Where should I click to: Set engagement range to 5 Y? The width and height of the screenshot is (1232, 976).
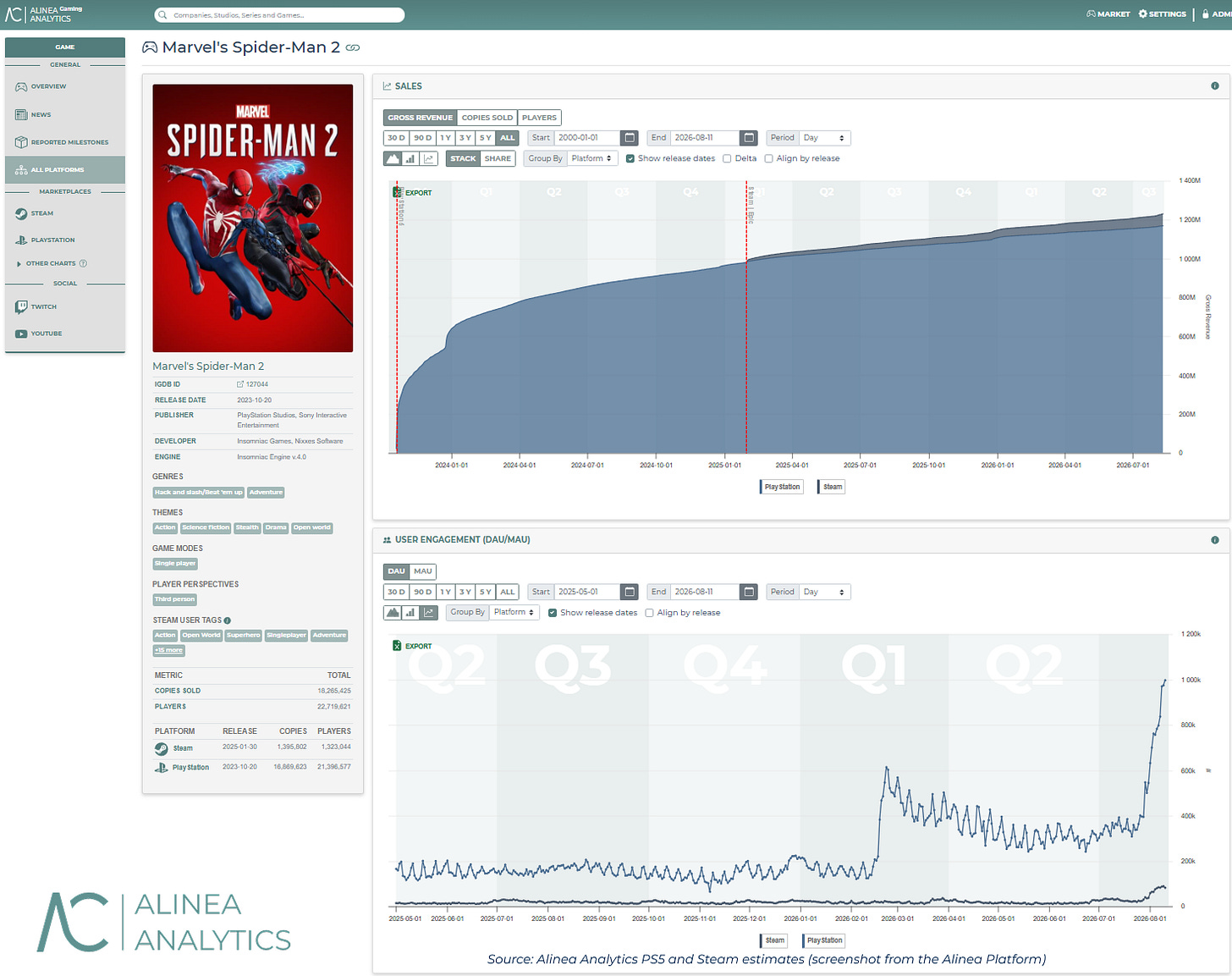tap(486, 592)
